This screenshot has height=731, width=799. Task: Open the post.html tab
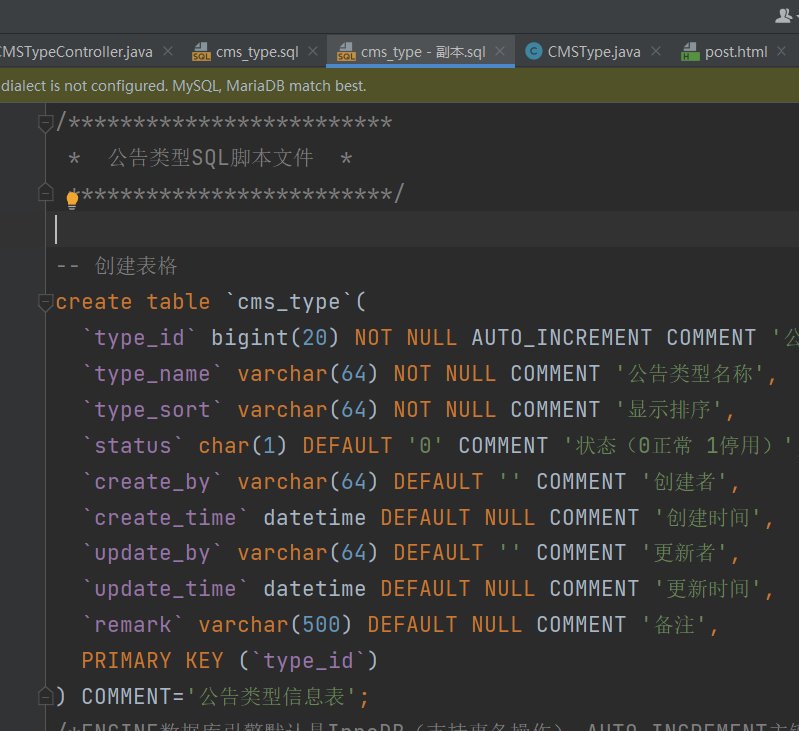736,52
